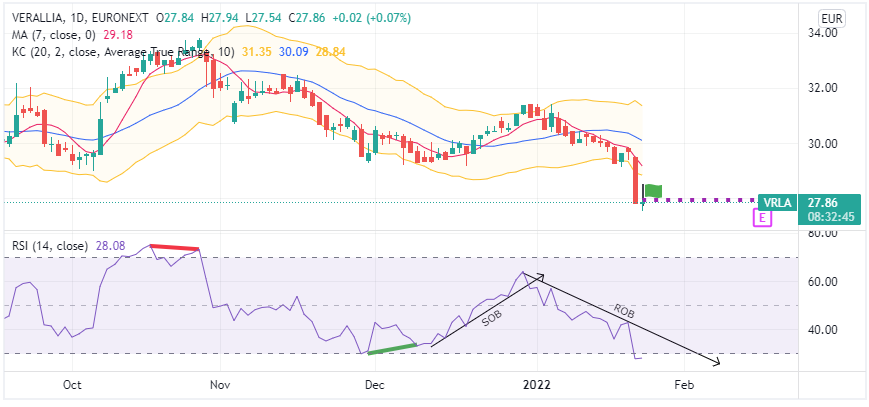
Task: Select the KC (20, 2, close) indicator legend
Action: (123, 52)
